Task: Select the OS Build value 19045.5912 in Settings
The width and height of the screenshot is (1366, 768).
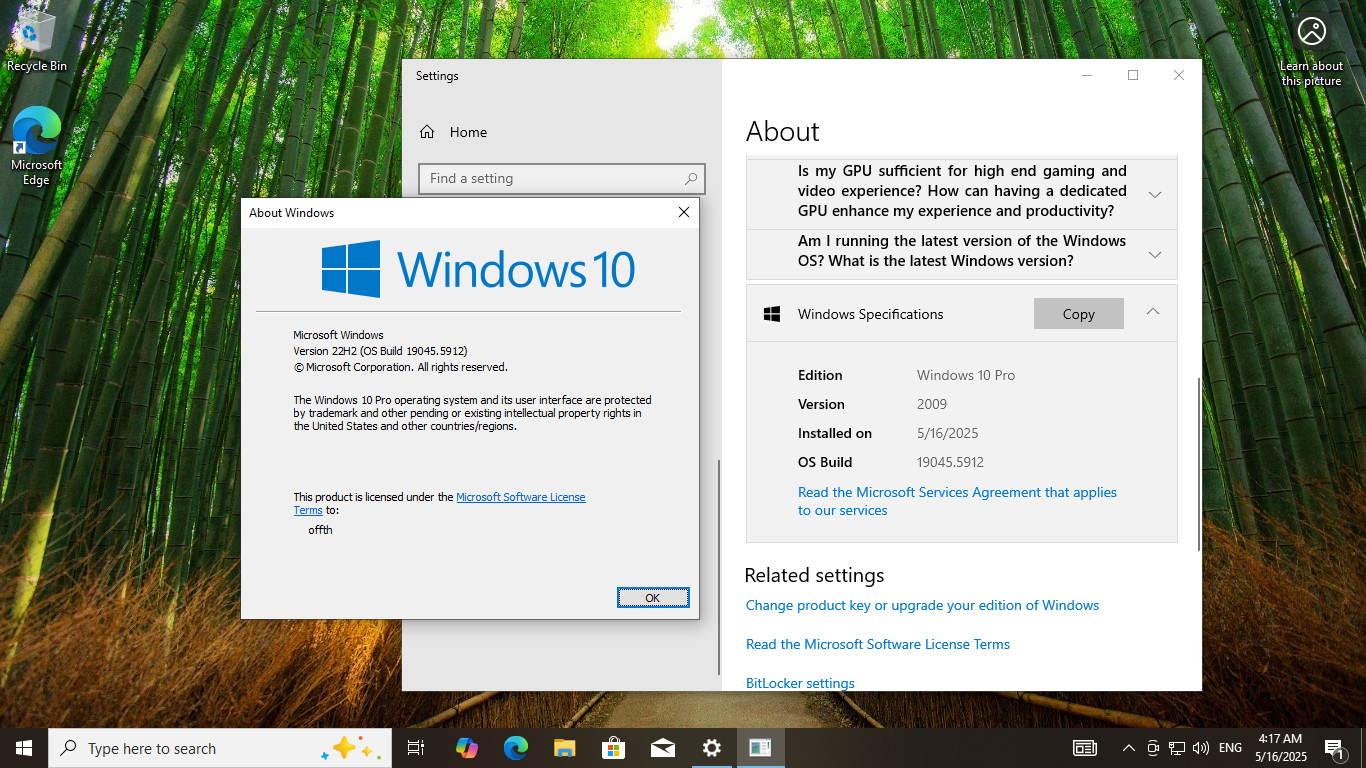Action: click(950, 462)
